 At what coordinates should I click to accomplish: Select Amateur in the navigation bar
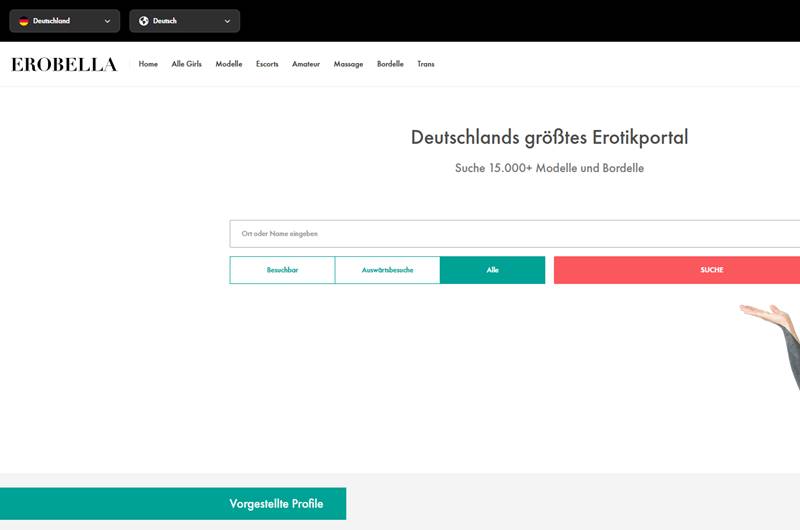pos(306,64)
